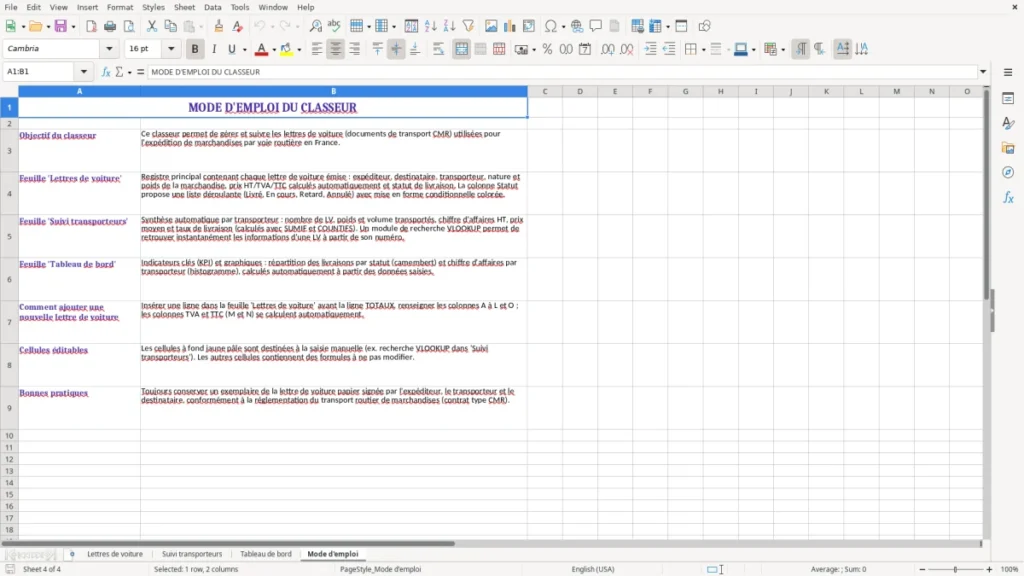1024x576 pixels.
Task: Open the File menu
Action: coord(11,7)
